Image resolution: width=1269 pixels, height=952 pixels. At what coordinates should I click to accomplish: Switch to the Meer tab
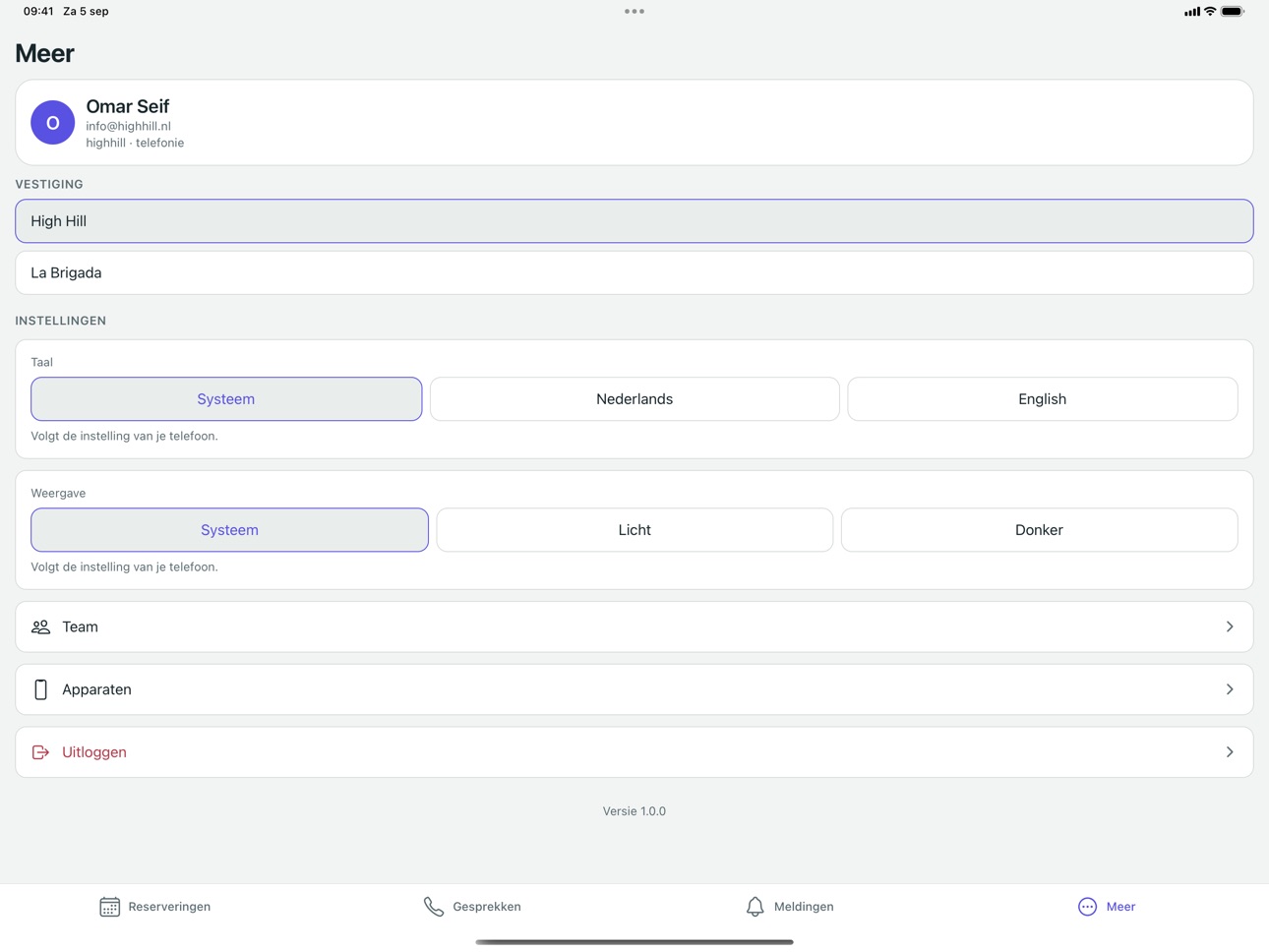(1107, 907)
